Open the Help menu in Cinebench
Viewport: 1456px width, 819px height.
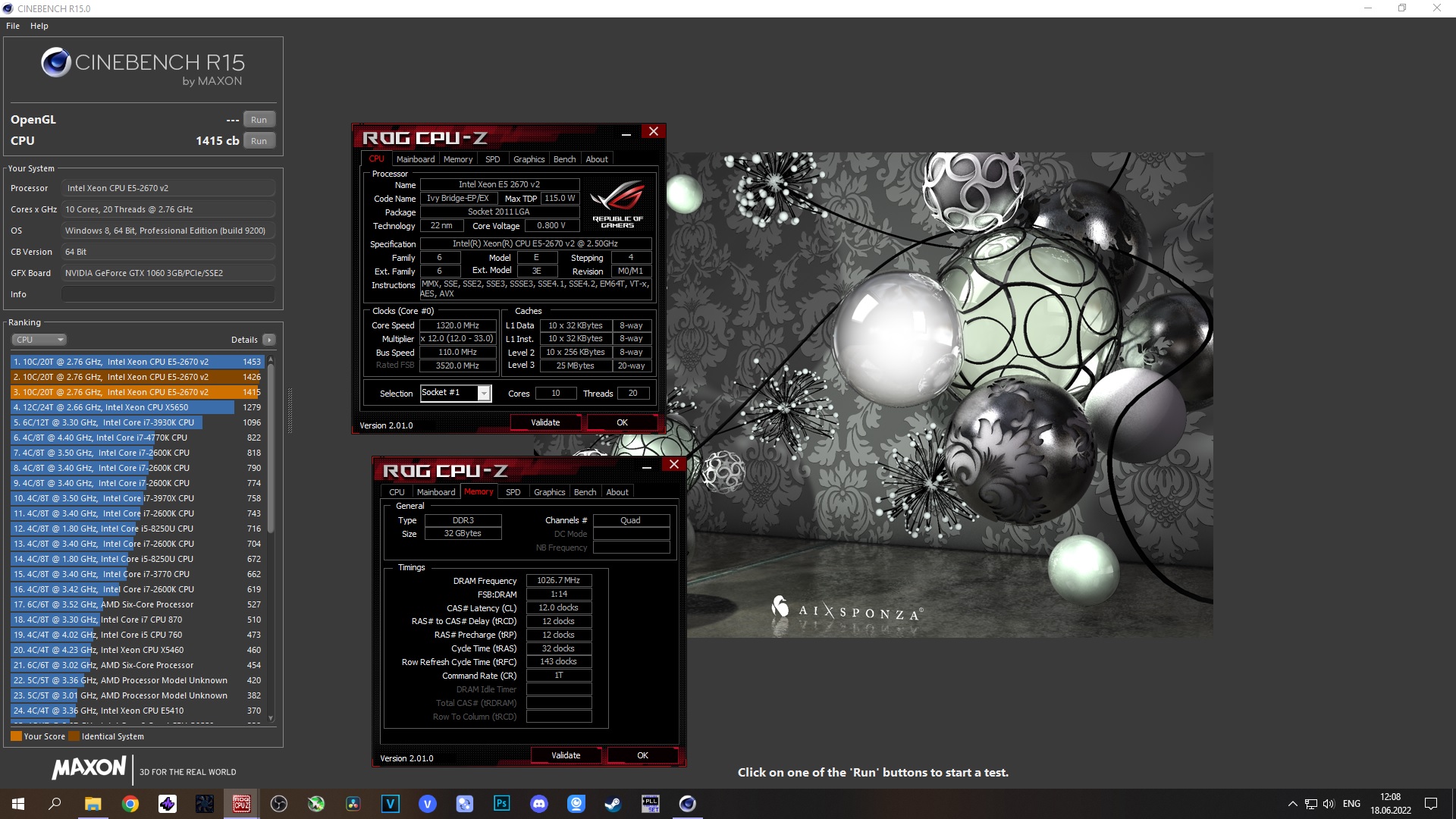click(39, 26)
